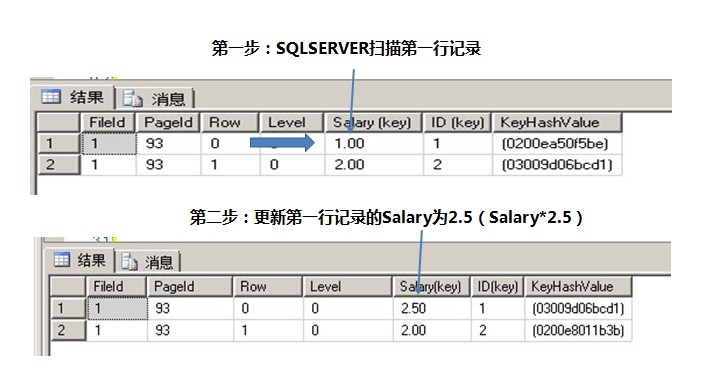Click Level 0 in row 2 of 第一步 grid

[x=292, y=165]
